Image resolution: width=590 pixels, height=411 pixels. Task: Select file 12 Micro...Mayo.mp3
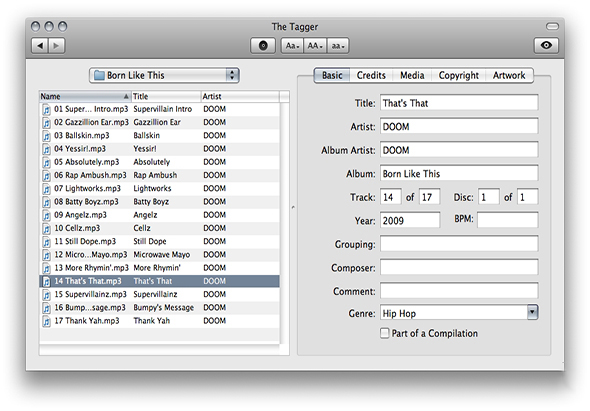[x=160, y=254]
